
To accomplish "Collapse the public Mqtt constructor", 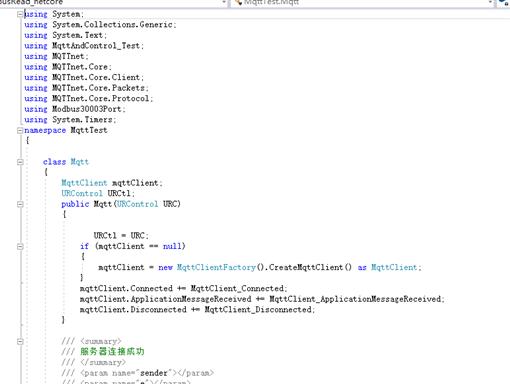I will click(20, 204).
